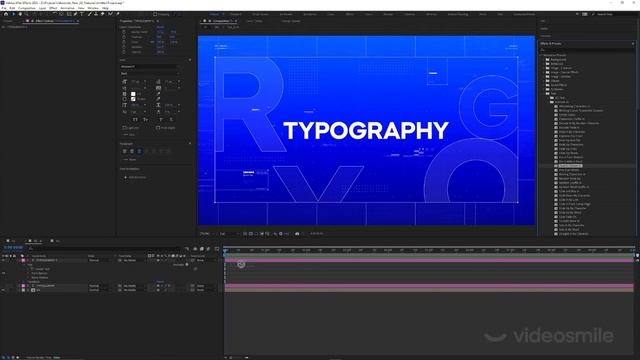Open track matte dropdown for TYPOGRAPHY 2
640x360 pixels.
(x=131, y=260)
